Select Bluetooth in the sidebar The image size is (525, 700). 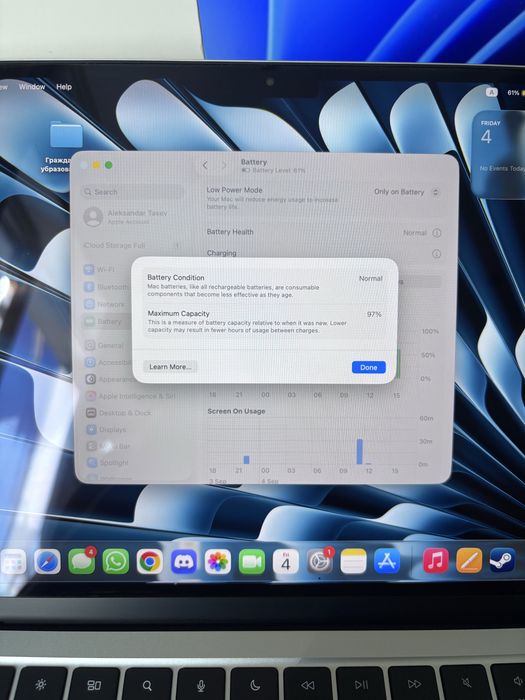pos(106,287)
